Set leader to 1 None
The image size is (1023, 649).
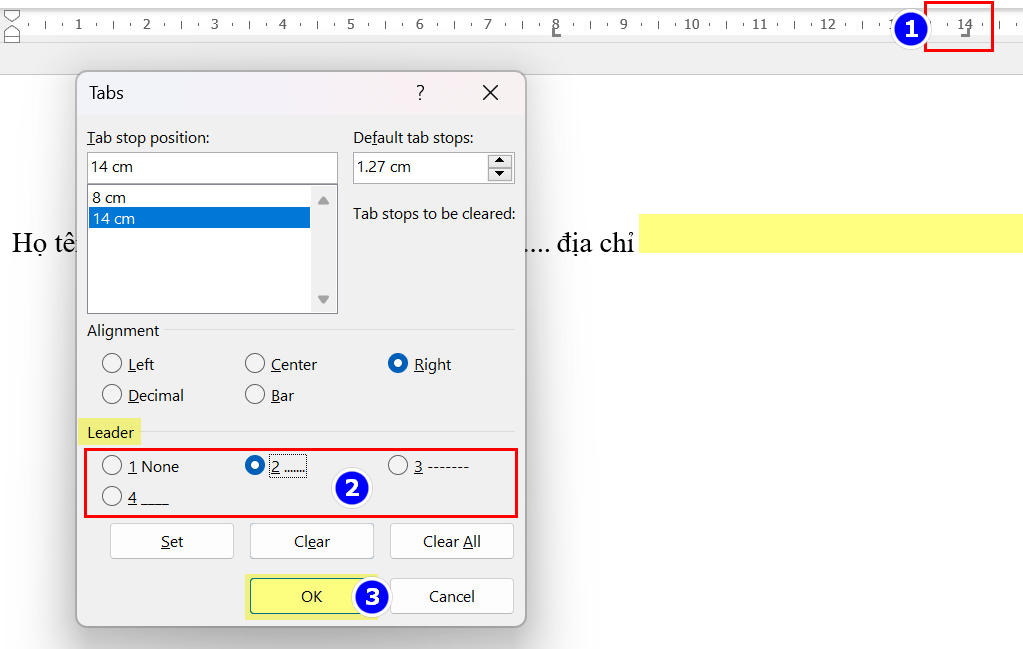(x=112, y=466)
